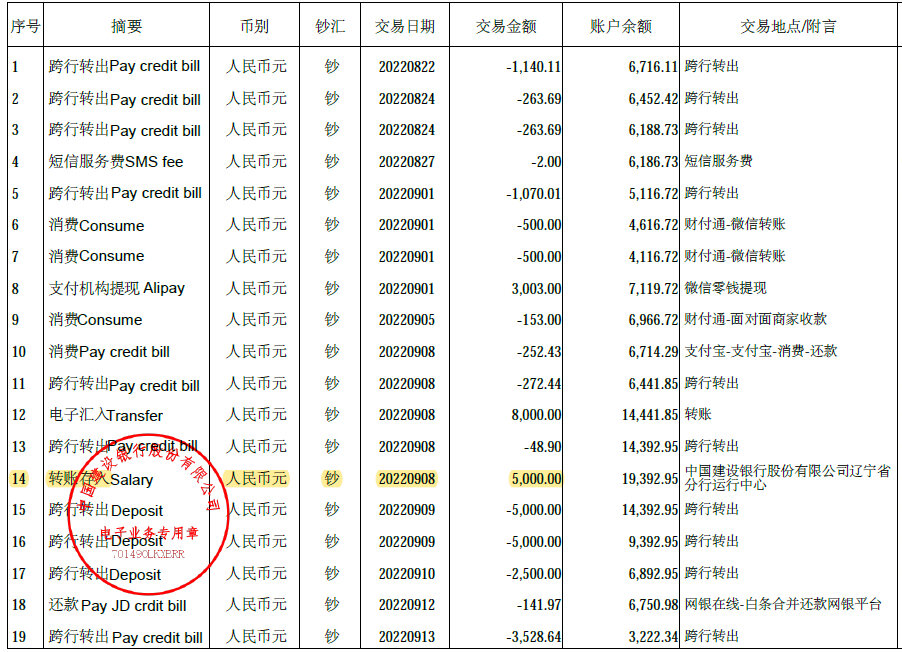The image size is (902, 652).
Task: Click the 支付机构提现 Alipay summary cell
Action: (x=117, y=288)
